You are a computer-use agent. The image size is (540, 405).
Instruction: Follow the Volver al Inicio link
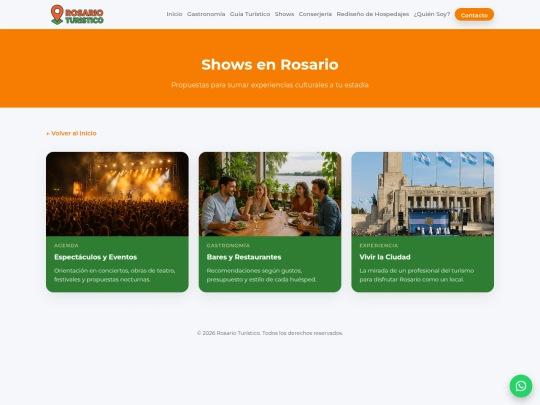coord(71,133)
